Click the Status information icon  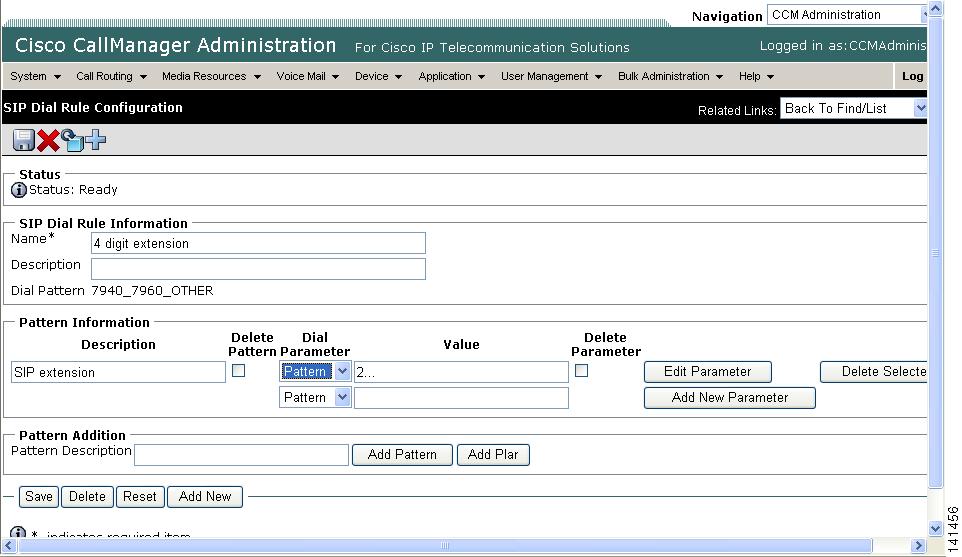18,190
